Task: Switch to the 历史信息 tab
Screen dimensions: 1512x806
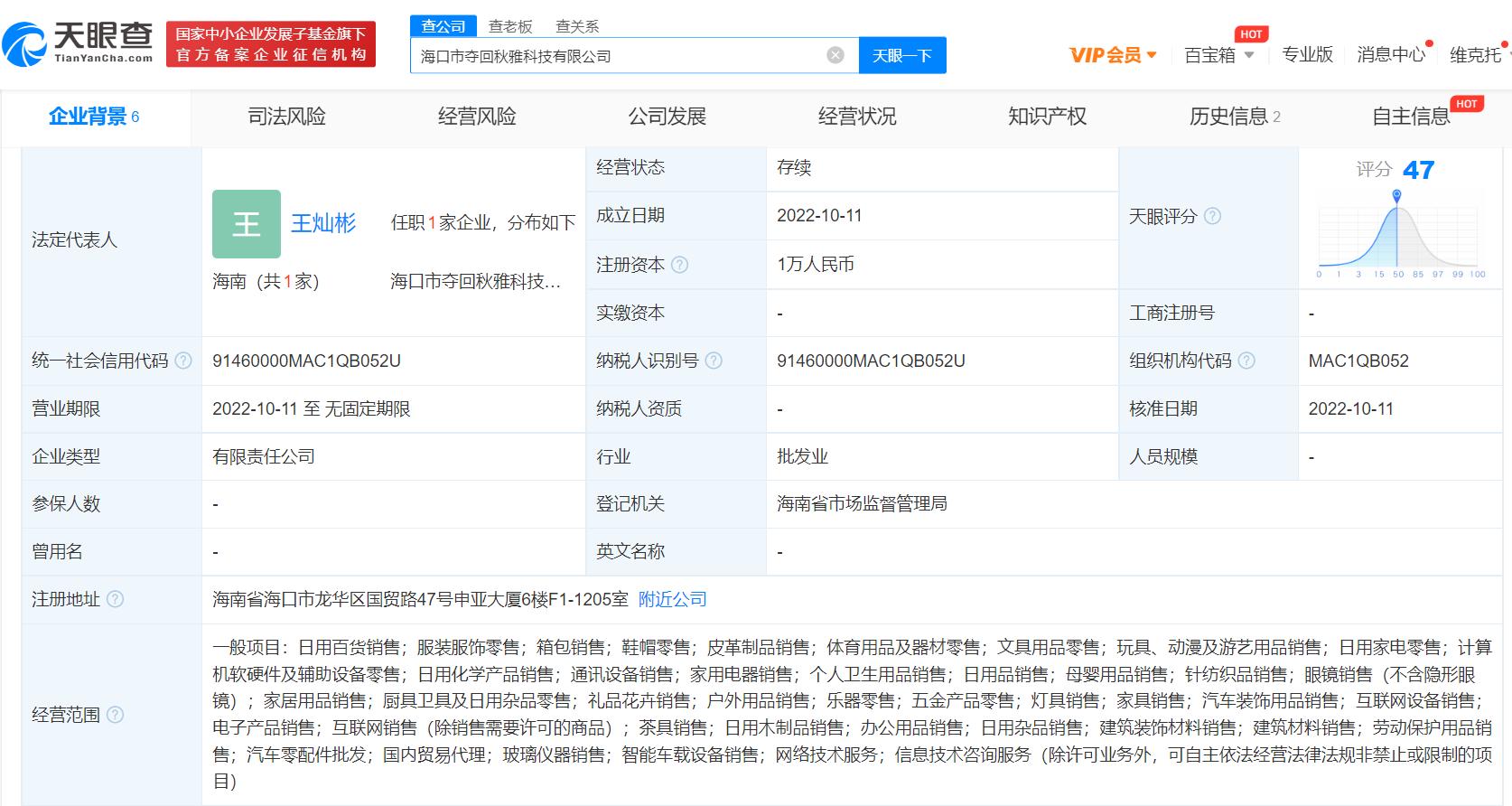Action: click(x=1235, y=117)
